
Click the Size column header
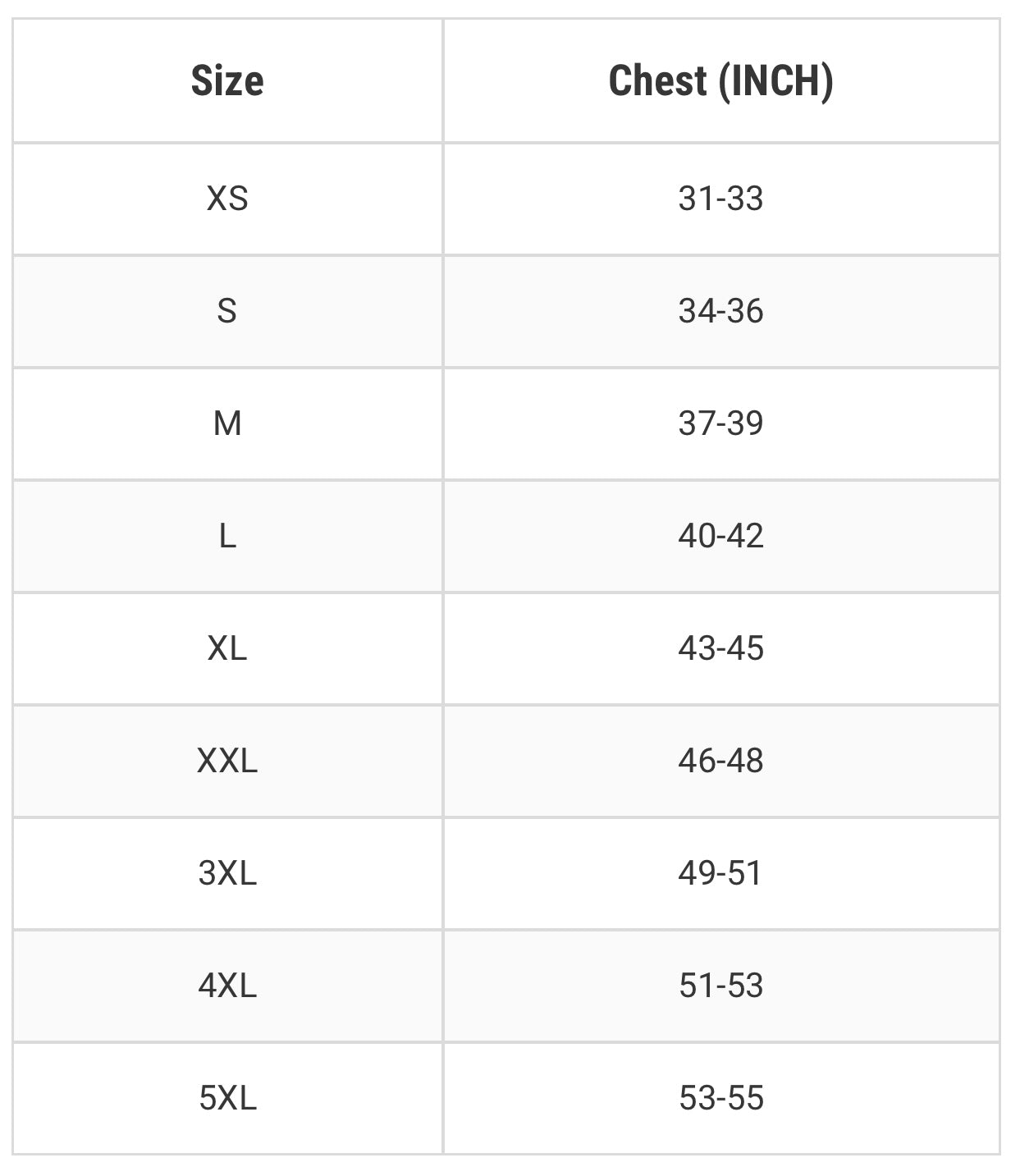click(227, 80)
